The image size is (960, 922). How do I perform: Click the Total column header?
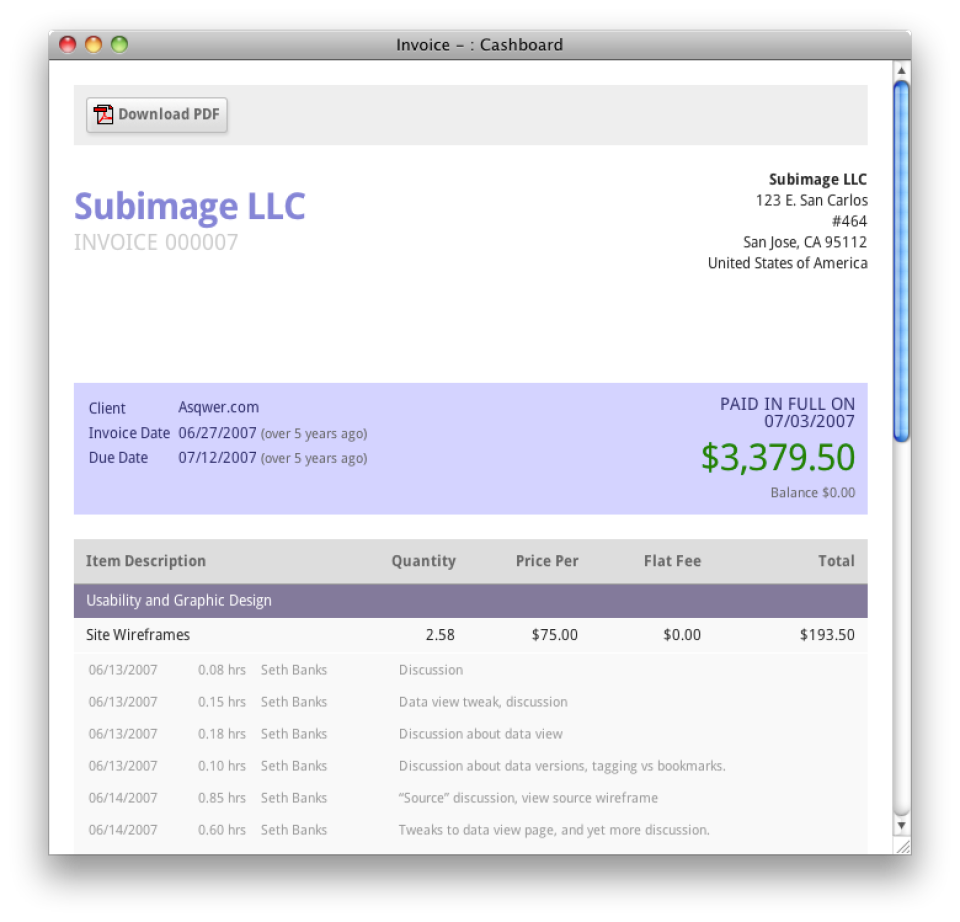(x=838, y=561)
